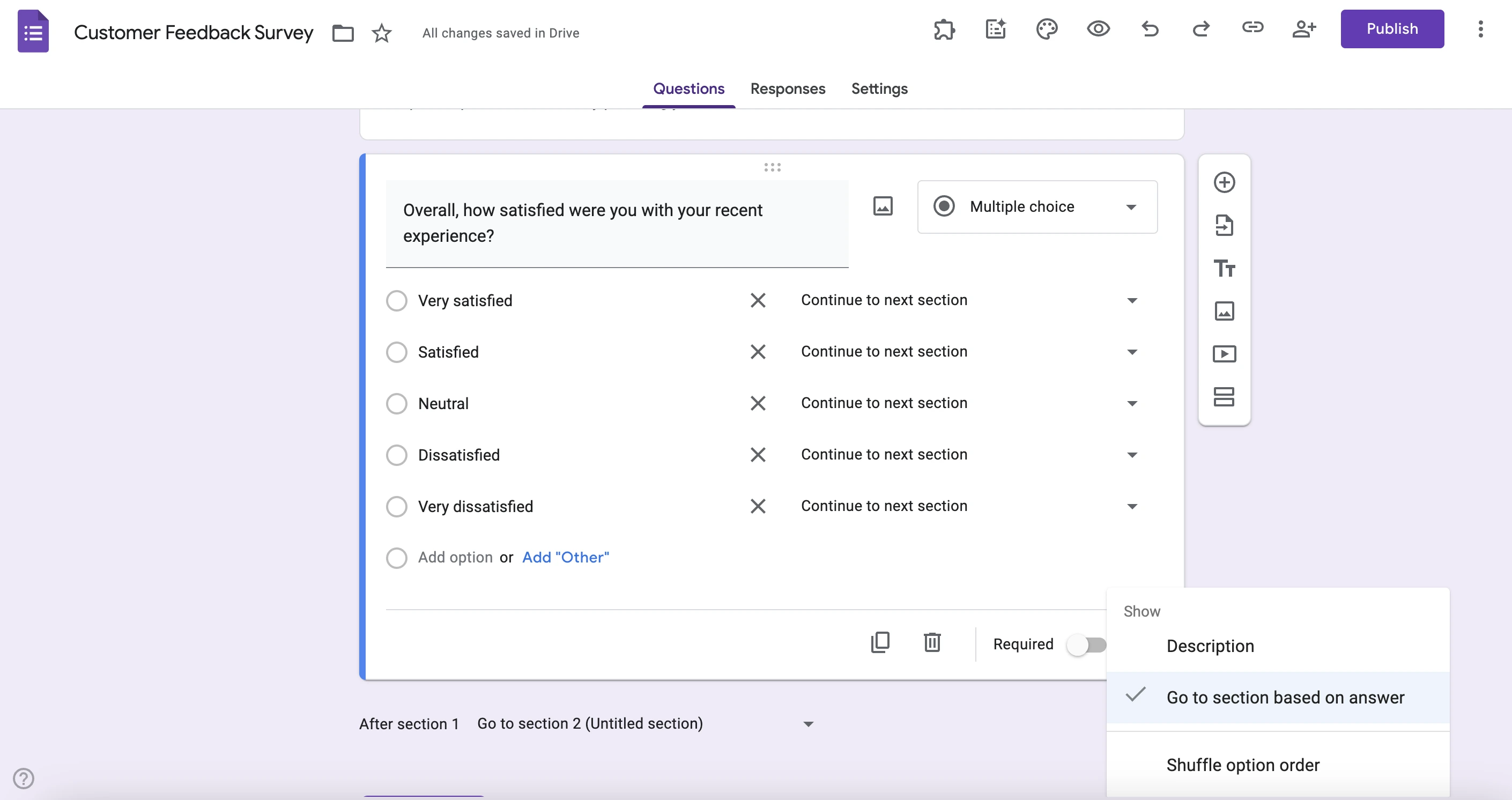Click the question text input field

click(616, 224)
